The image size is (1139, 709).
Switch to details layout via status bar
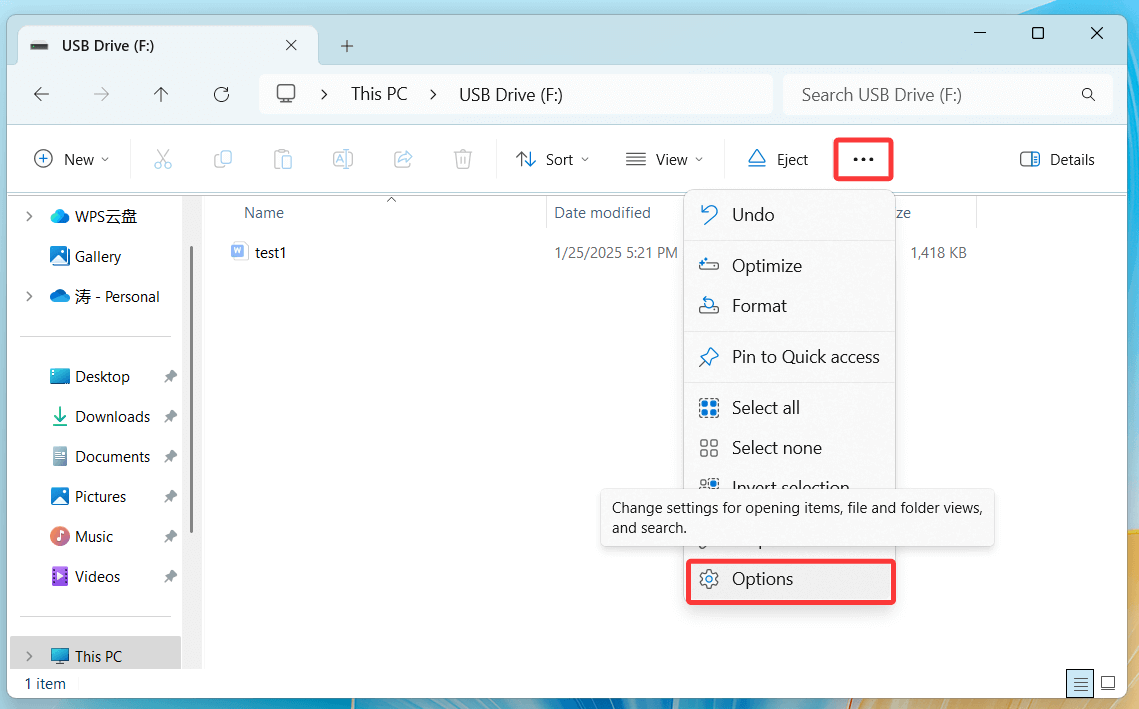coord(1080,683)
